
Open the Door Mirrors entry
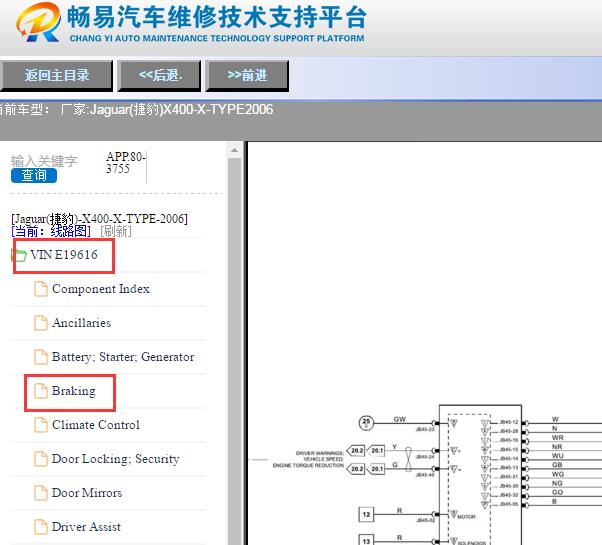(87, 493)
